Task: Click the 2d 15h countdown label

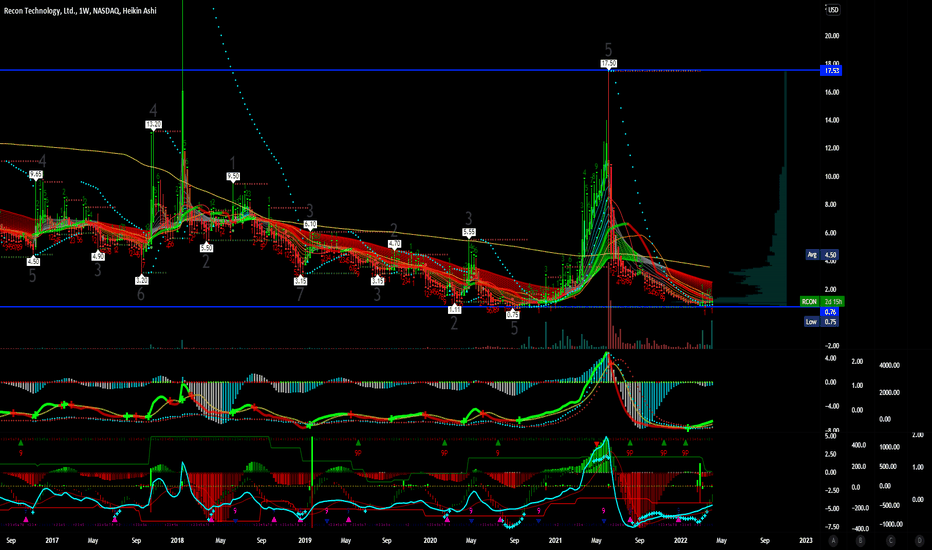Action: (833, 301)
